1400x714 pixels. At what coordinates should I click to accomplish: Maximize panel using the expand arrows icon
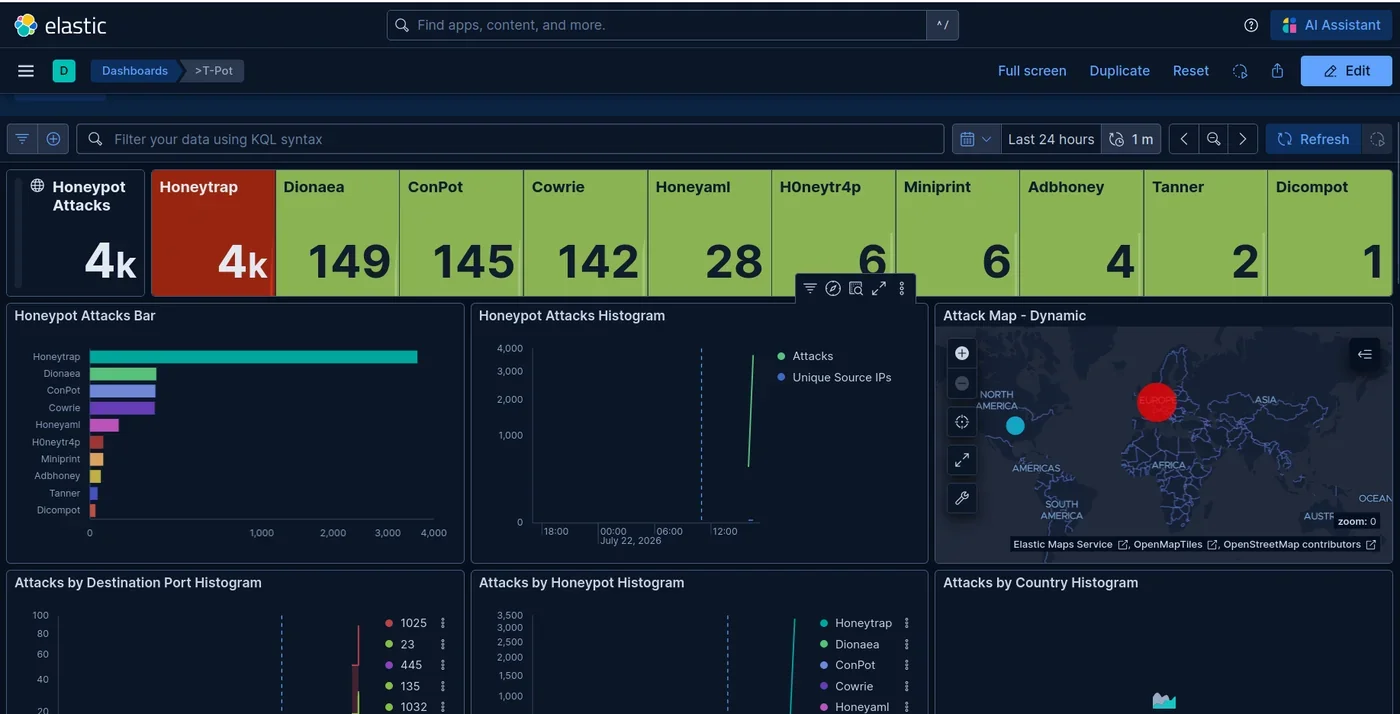(x=879, y=288)
